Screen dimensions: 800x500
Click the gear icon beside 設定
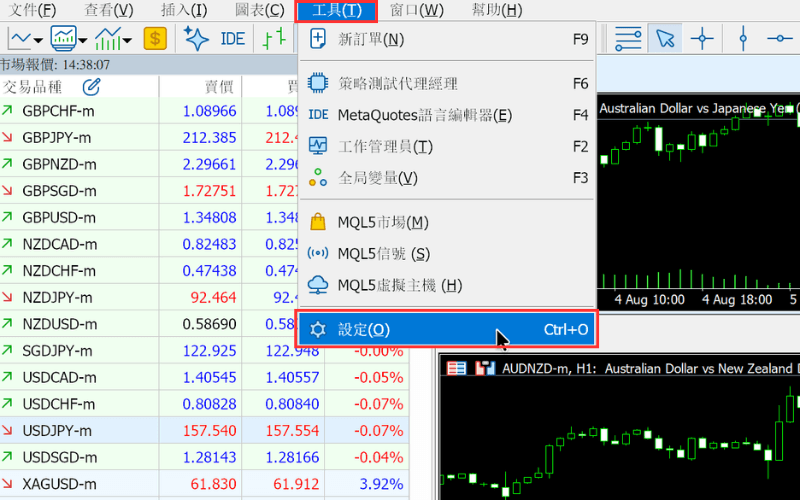coord(318,330)
